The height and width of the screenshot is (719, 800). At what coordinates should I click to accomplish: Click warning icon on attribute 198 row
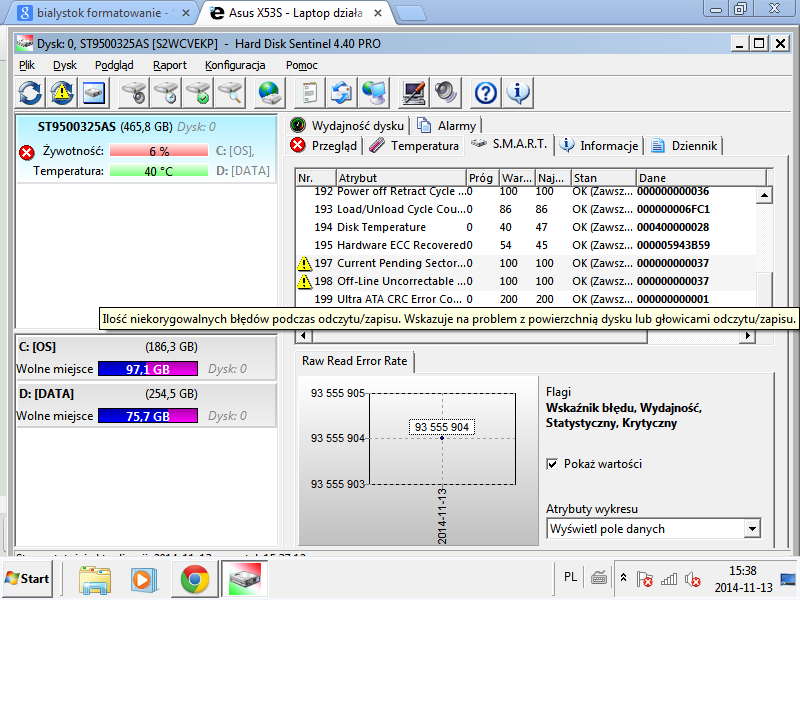(x=304, y=281)
